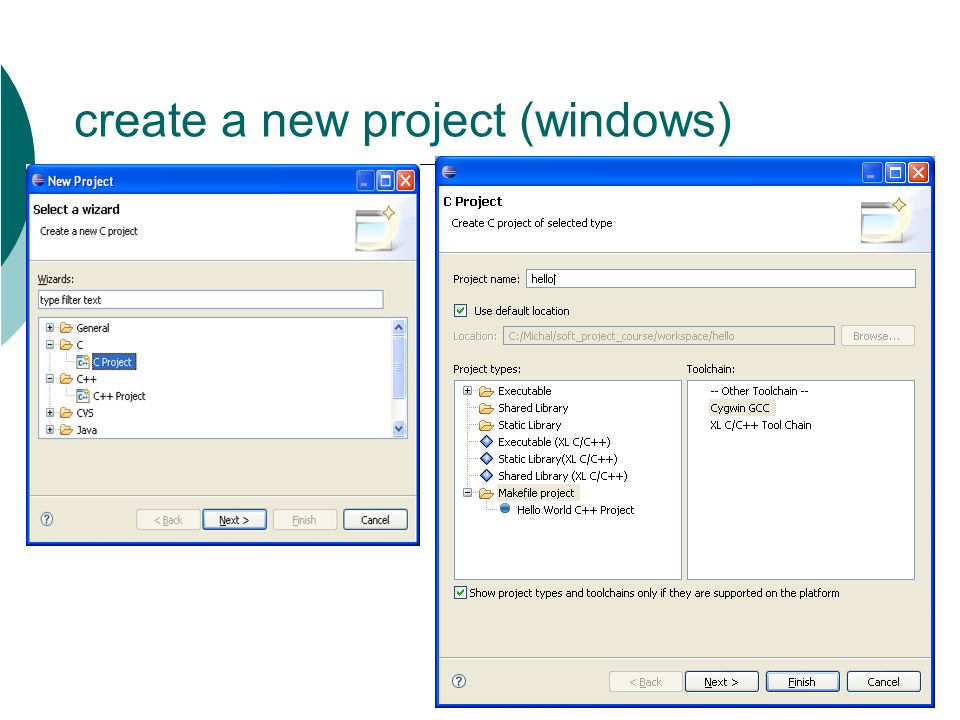Click scroll up arrow in wizards list
Viewport: 960px width, 720px height.
tap(399, 328)
